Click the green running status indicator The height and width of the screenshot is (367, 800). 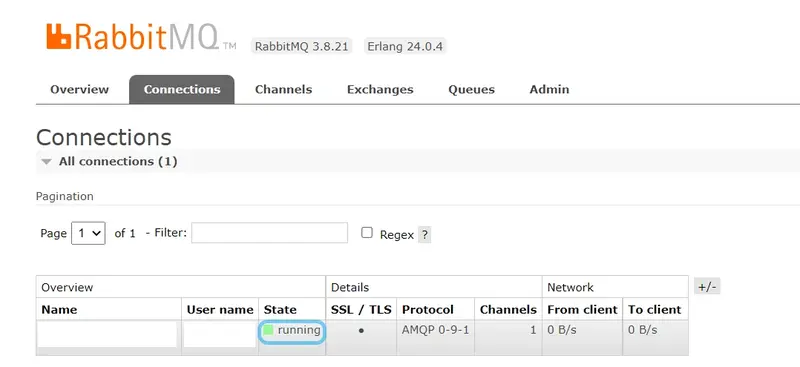click(x=268, y=330)
